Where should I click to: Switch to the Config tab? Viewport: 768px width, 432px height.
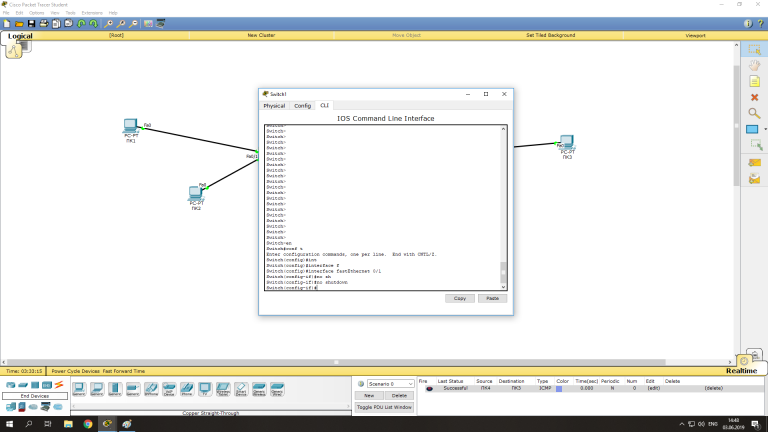pos(302,105)
